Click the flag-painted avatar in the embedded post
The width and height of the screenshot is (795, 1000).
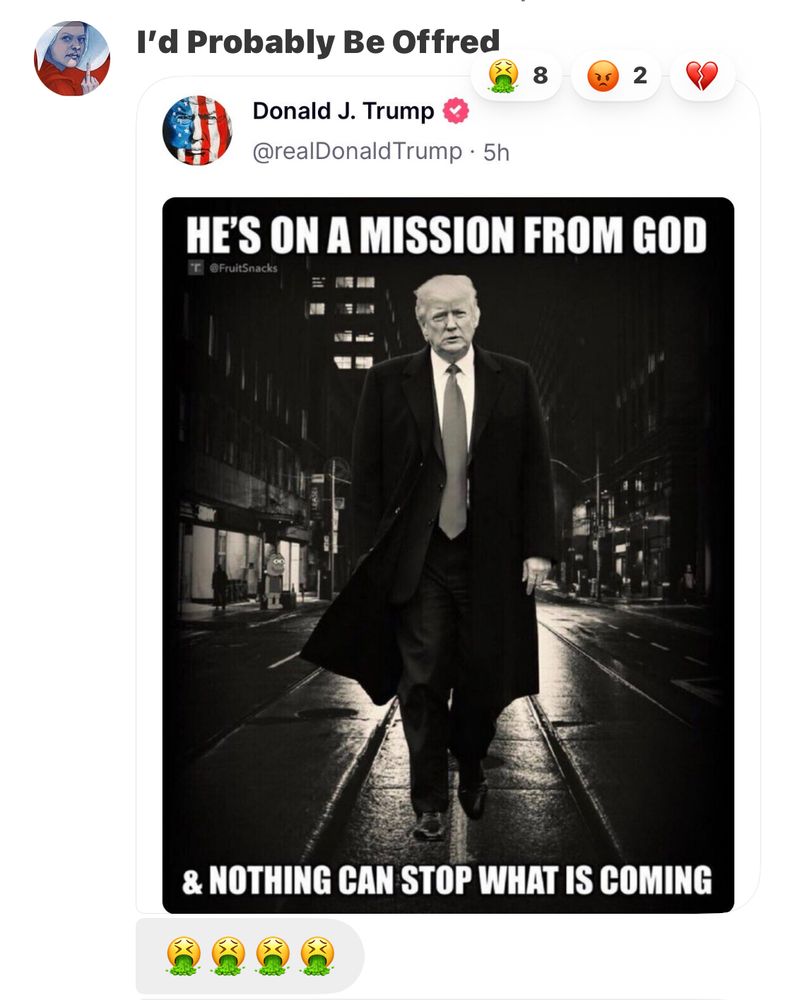[x=197, y=131]
